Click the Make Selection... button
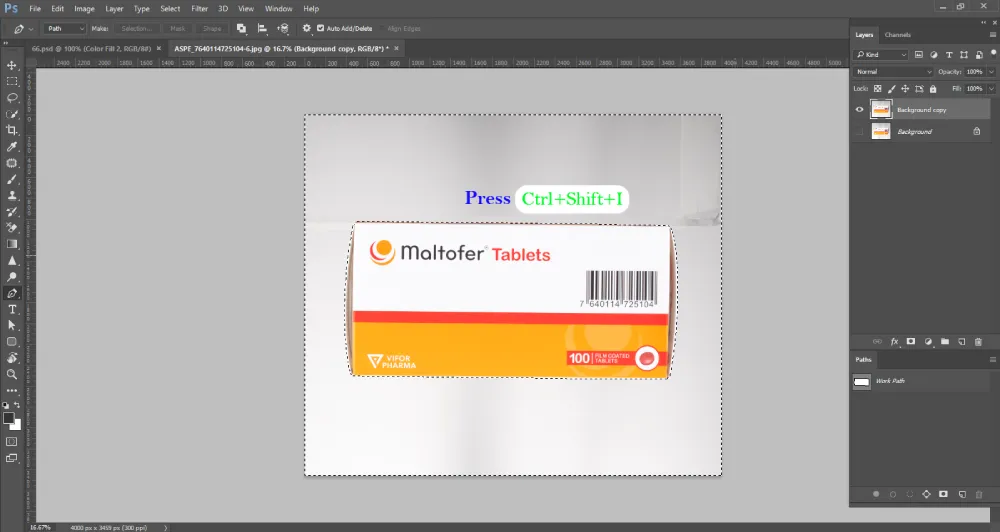 (x=136, y=29)
